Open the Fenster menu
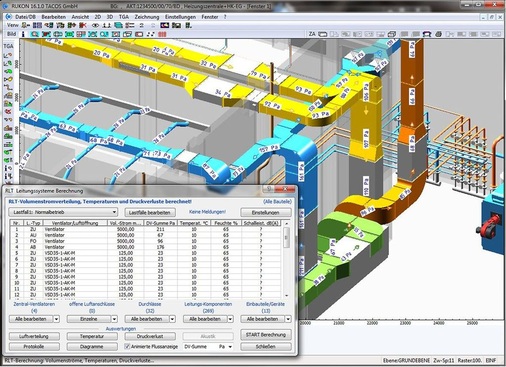506x367 pixels. (210, 17)
